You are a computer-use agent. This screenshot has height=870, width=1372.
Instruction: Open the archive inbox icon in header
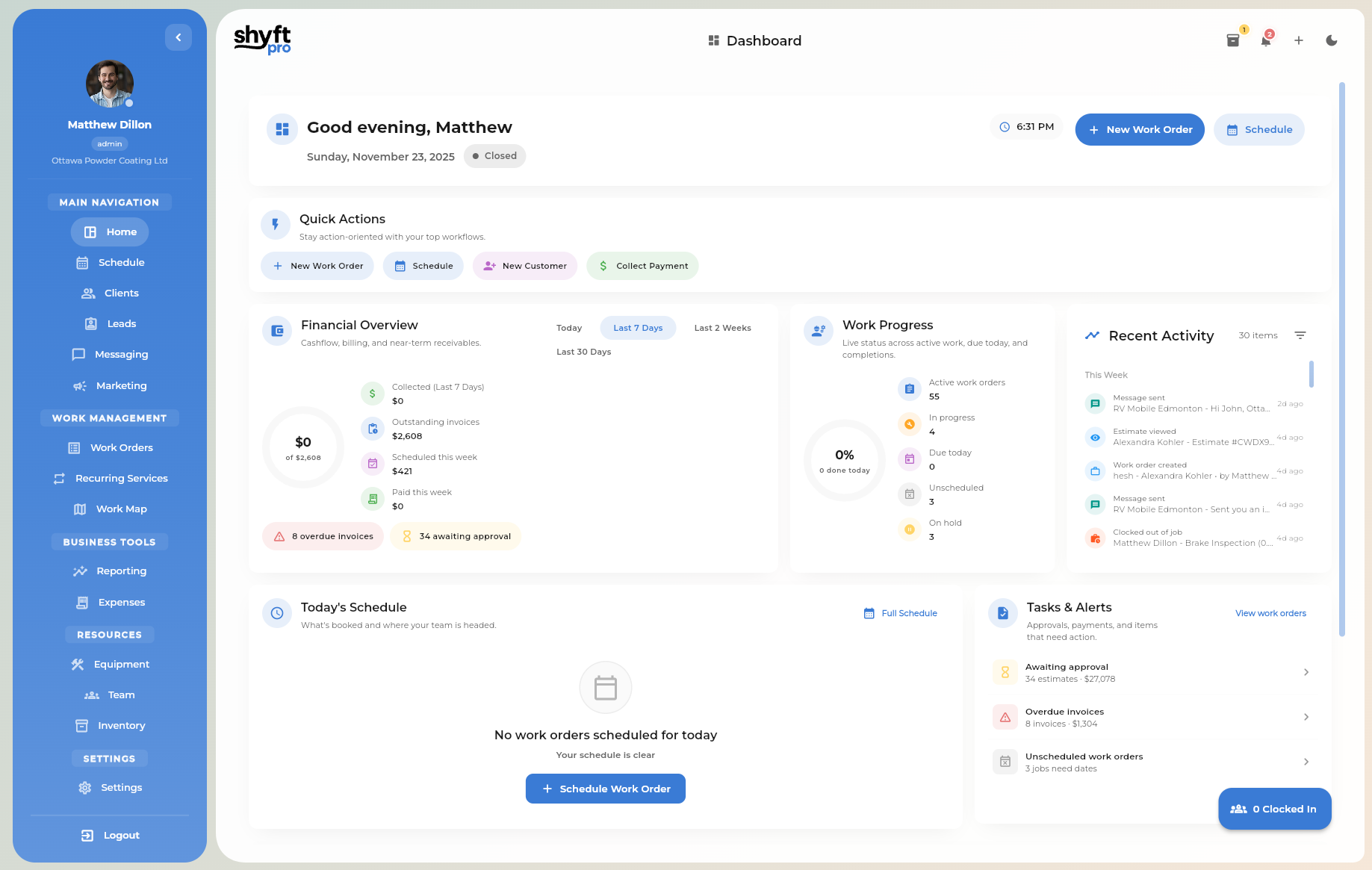(x=1233, y=40)
